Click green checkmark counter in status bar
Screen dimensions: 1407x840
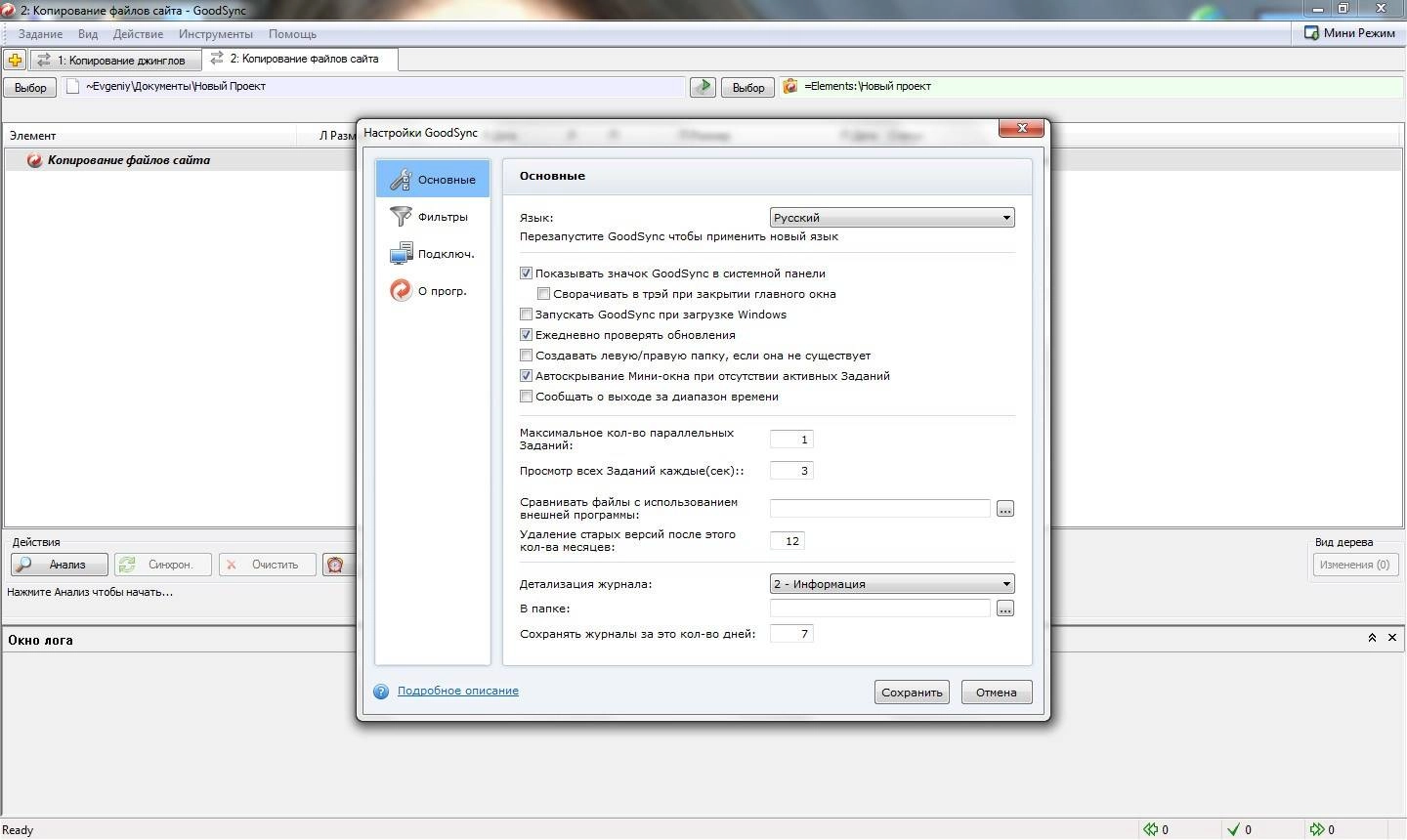tap(1239, 829)
